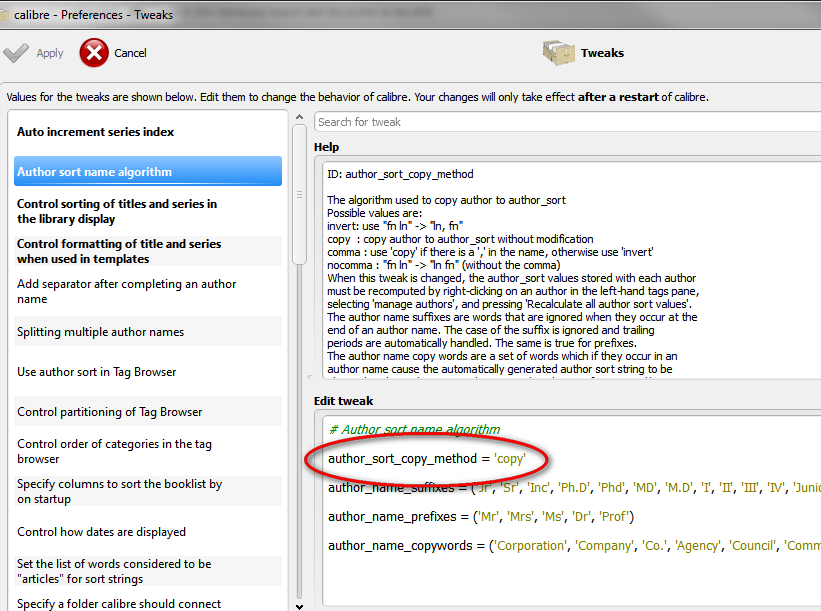Image resolution: width=821 pixels, height=611 pixels.
Task: Click the tweak list scrollbar thumb
Action: [299, 195]
